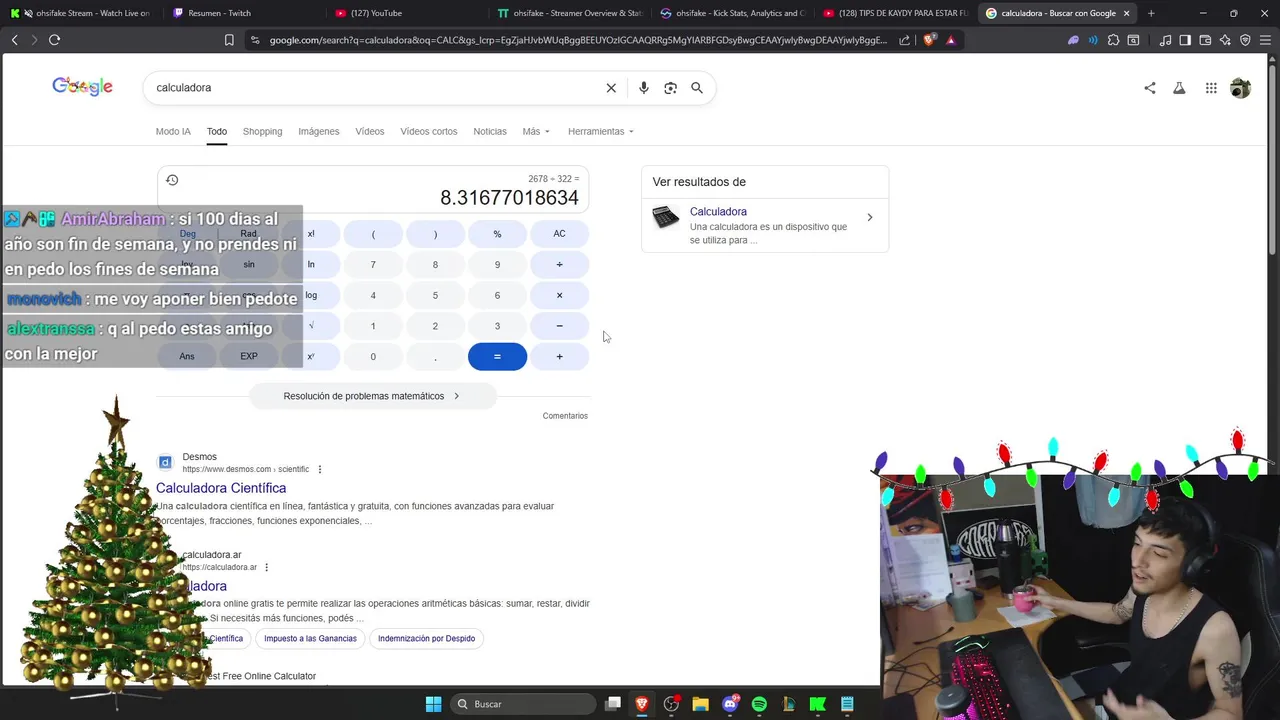Open the Calculadora Científica Desmos link
The width and height of the screenshot is (1280, 720).
pos(221,488)
